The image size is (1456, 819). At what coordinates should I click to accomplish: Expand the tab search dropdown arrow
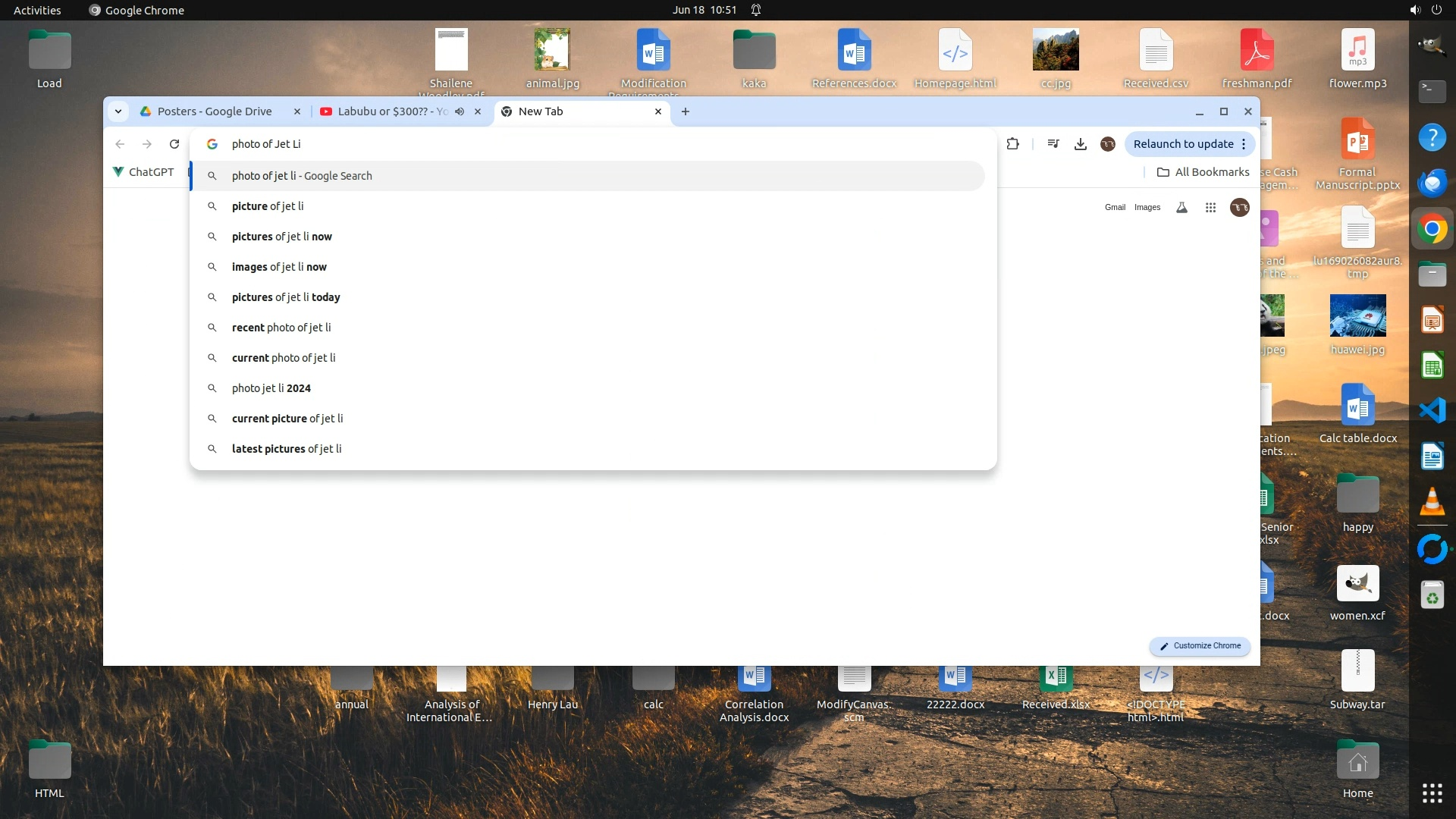point(118,111)
